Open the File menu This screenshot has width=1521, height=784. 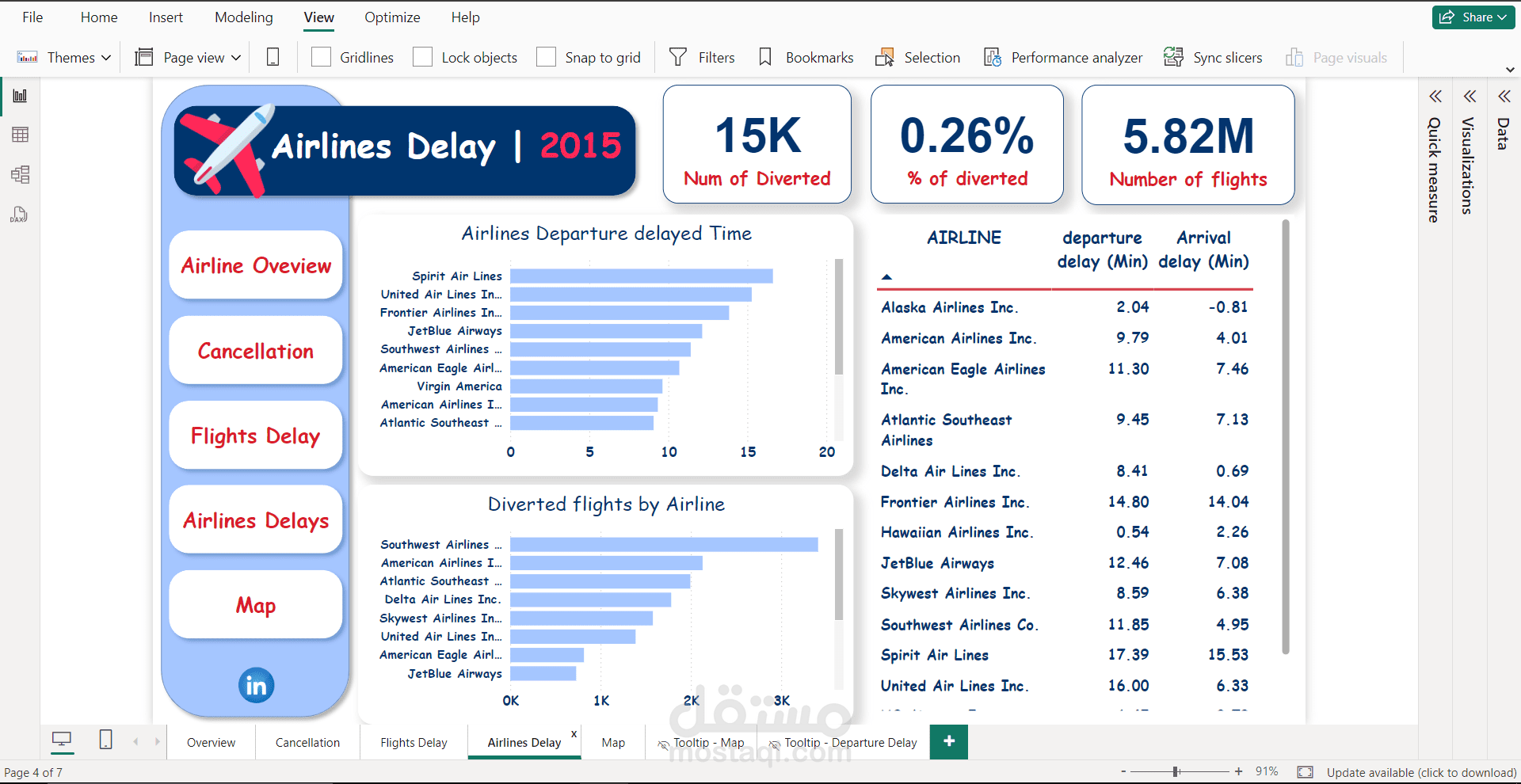[x=32, y=17]
